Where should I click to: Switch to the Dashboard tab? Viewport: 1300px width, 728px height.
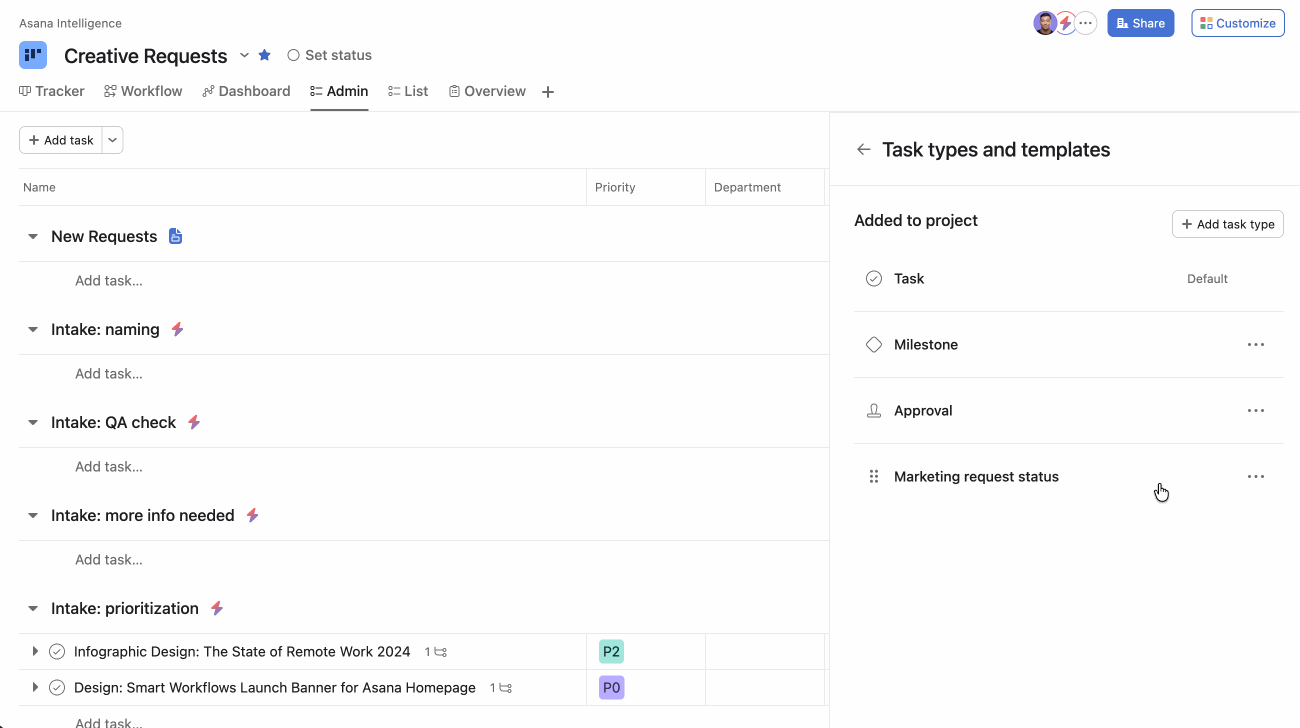pos(246,91)
